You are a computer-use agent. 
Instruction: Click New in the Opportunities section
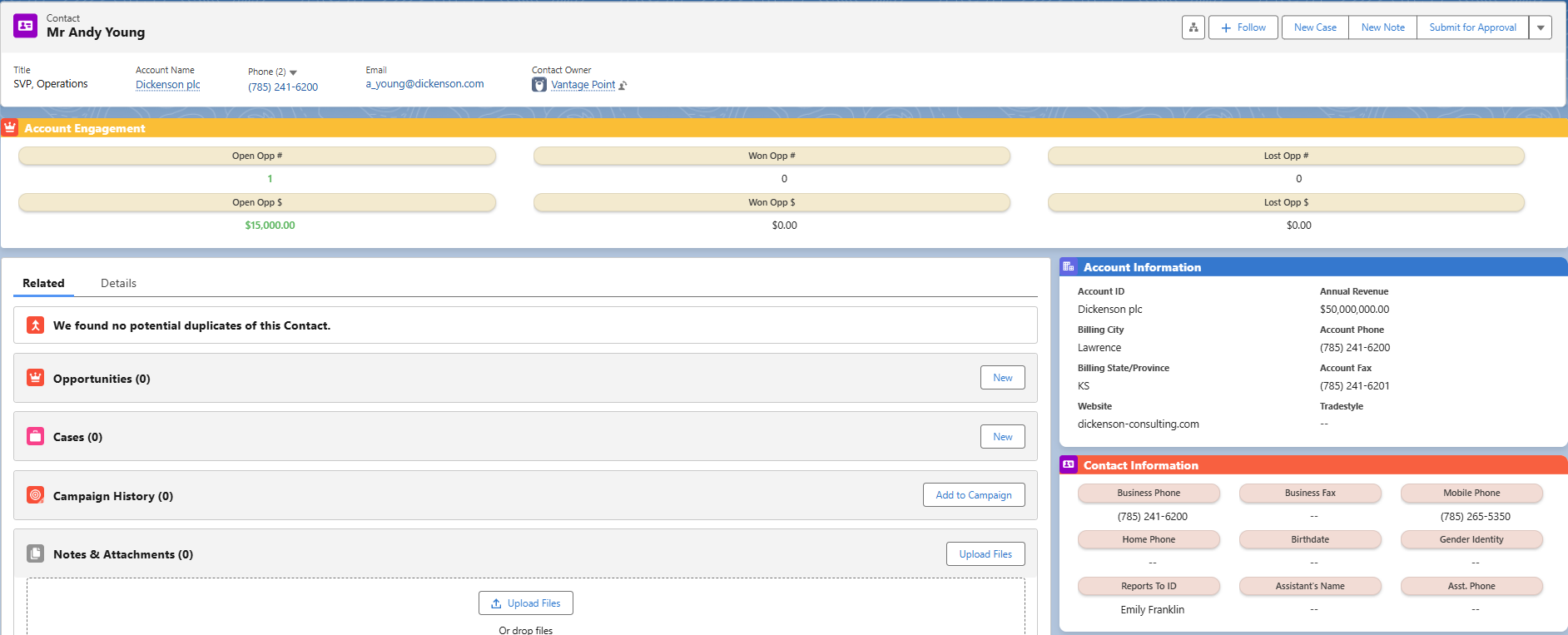tap(1002, 378)
